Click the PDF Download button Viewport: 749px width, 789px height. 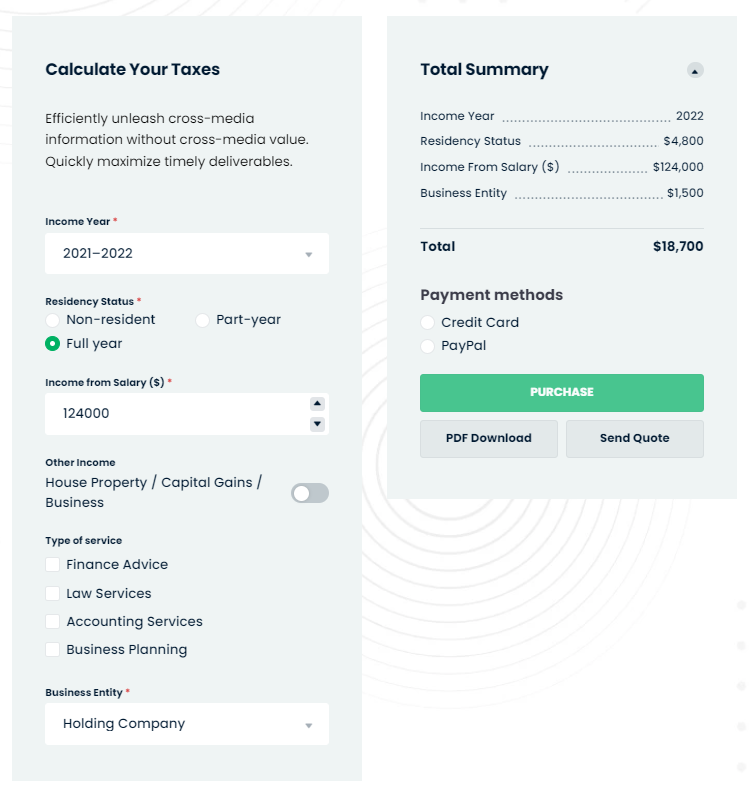tap(489, 439)
